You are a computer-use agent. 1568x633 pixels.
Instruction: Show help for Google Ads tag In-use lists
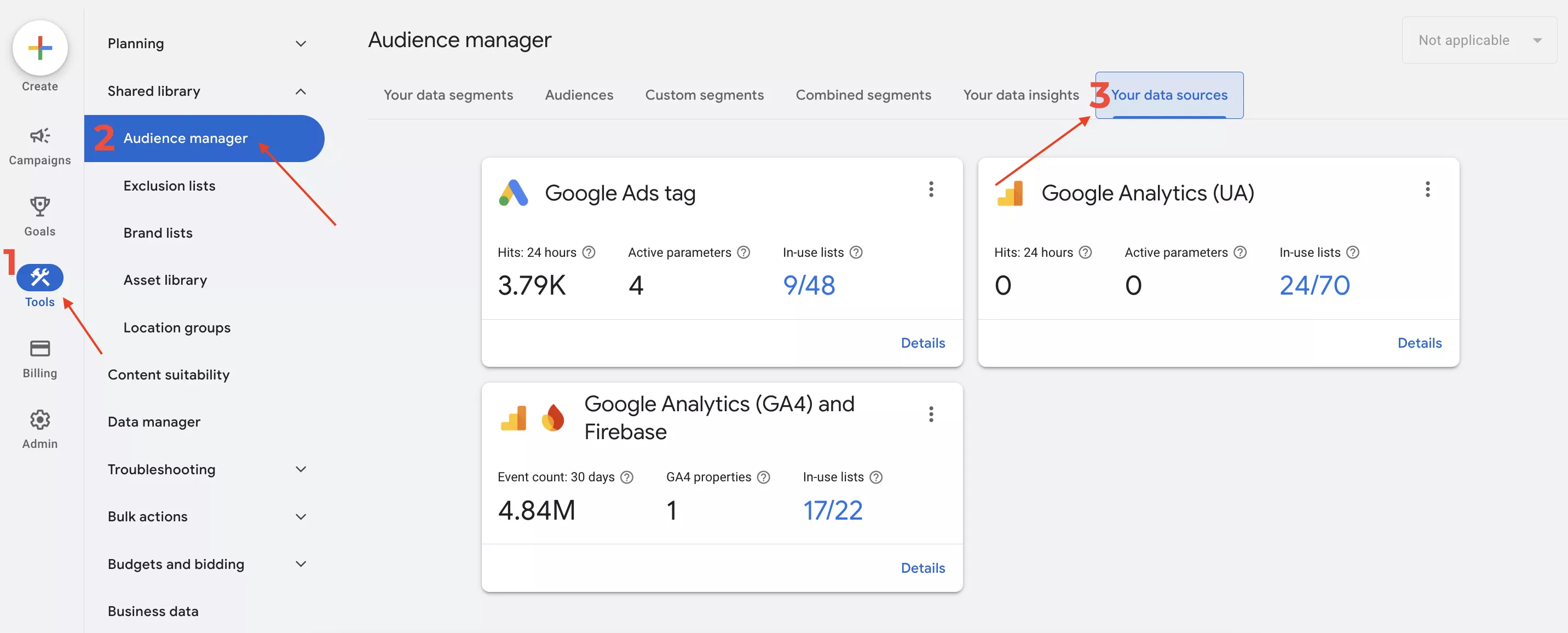(x=856, y=252)
